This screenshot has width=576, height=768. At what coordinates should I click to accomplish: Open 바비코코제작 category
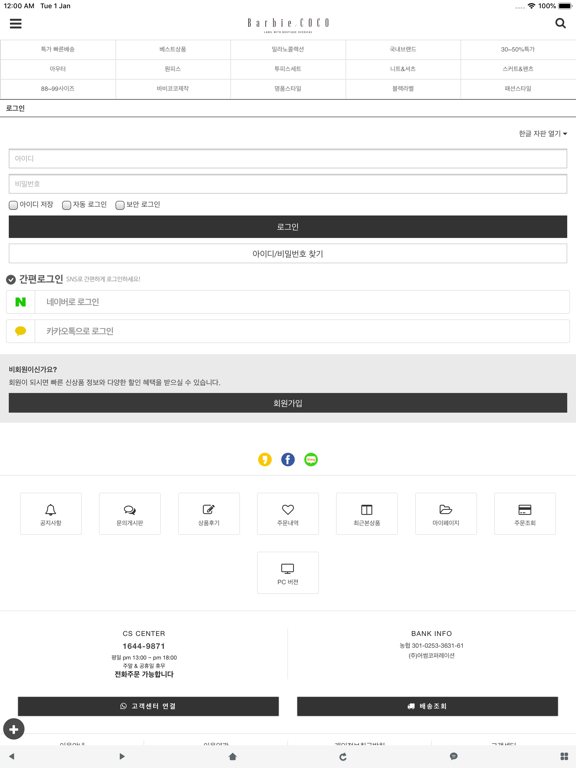pyautogui.click(x=173, y=89)
